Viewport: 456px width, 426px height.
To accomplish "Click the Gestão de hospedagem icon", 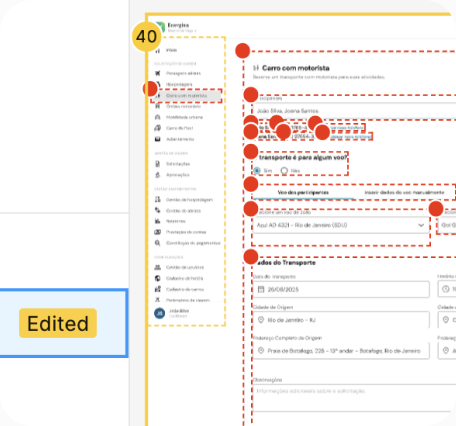I will 158,199.
